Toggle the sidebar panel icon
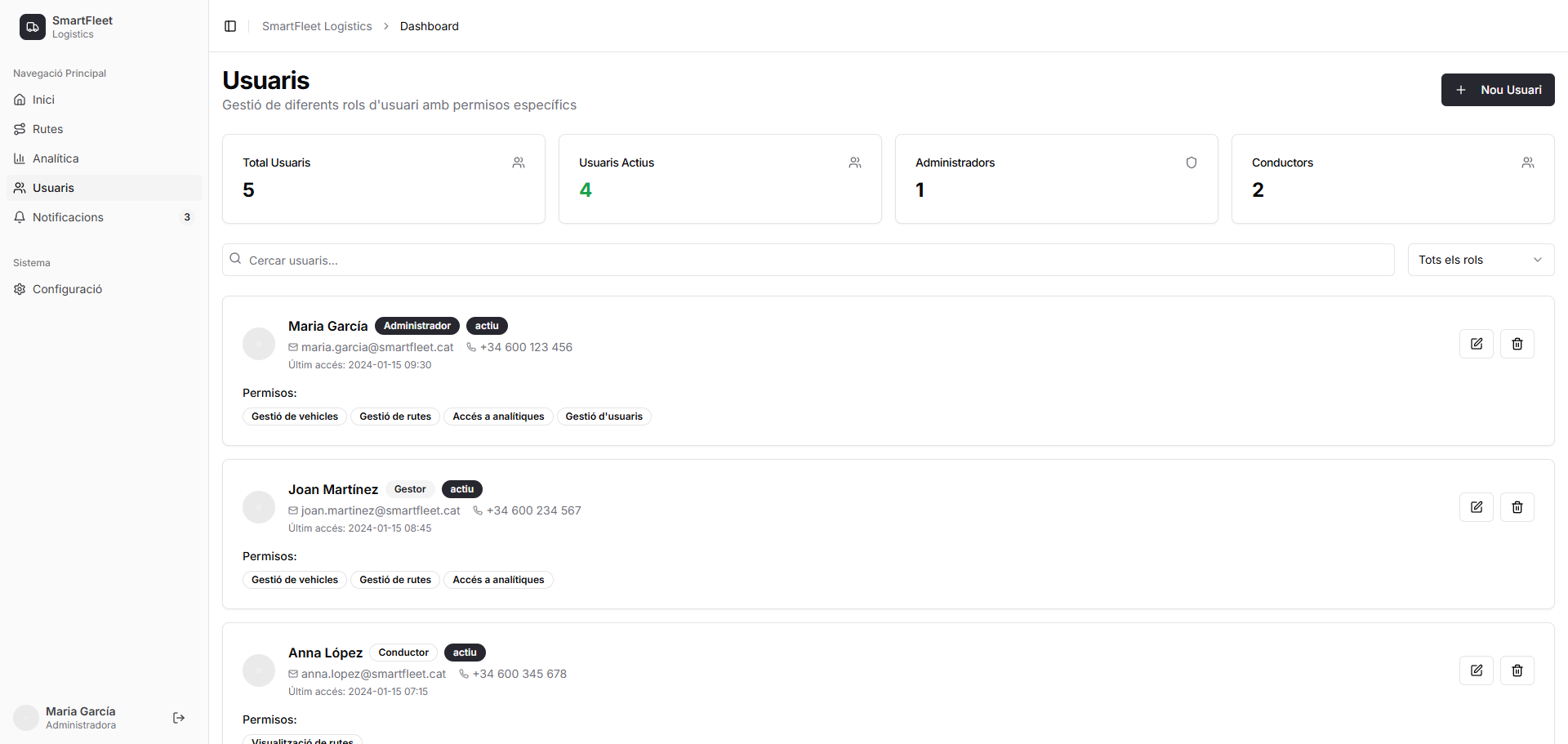This screenshot has height=744, width=1568. (x=230, y=26)
